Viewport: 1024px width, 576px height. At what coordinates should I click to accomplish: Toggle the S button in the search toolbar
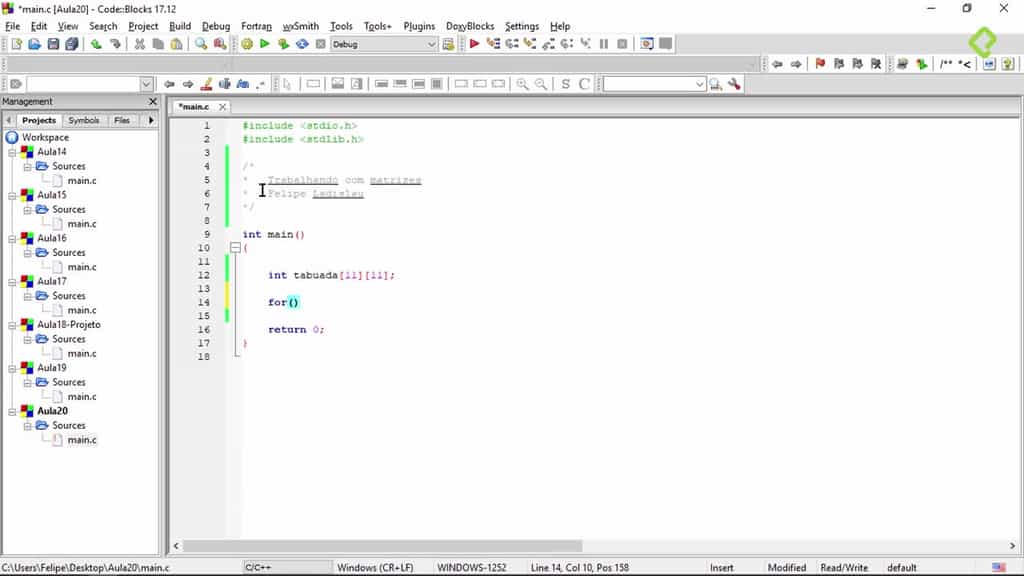coord(566,84)
